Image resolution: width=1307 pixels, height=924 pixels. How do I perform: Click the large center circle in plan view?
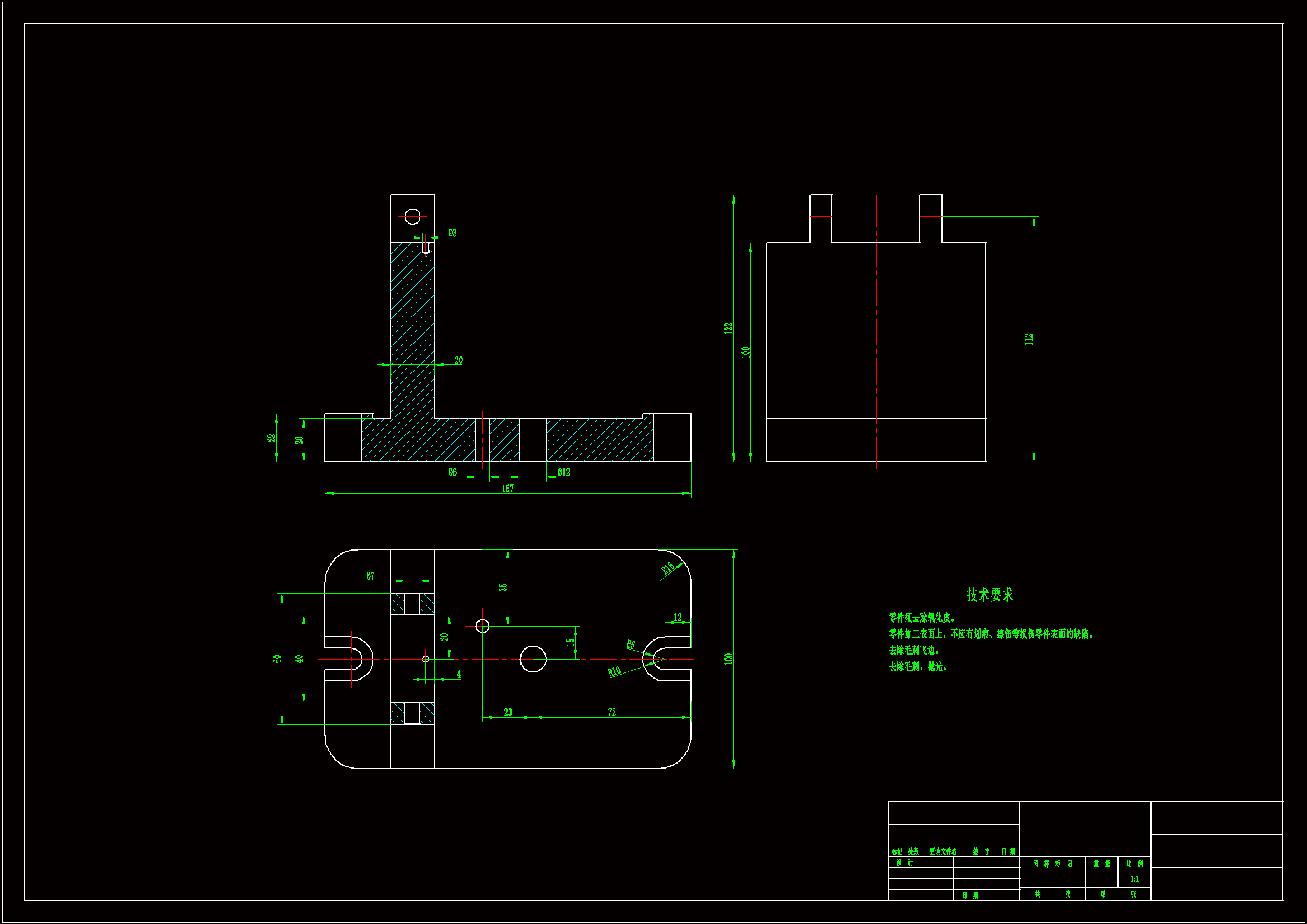[x=533, y=659]
